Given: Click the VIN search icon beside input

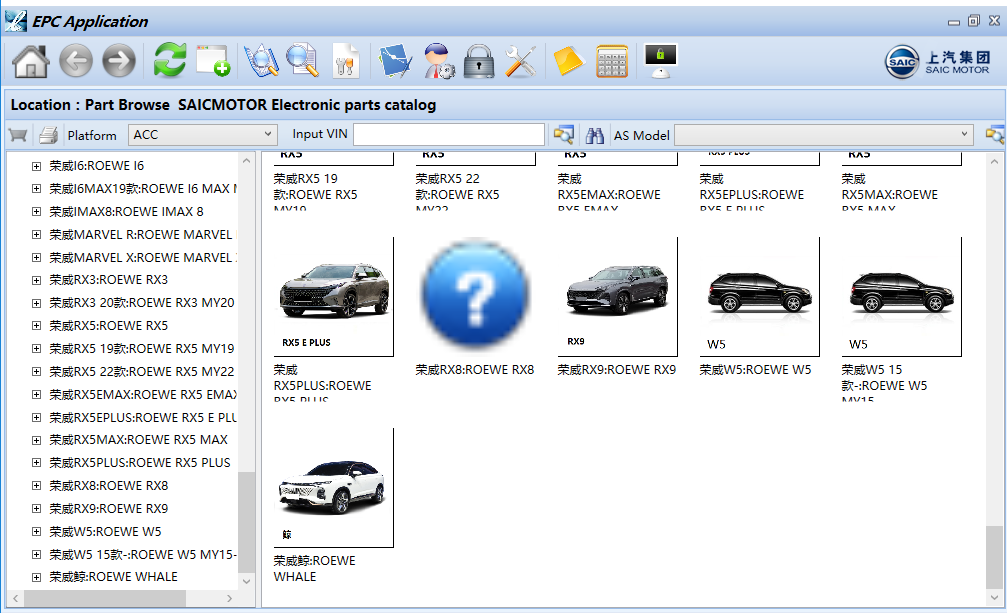Looking at the screenshot, I should point(563,135).
